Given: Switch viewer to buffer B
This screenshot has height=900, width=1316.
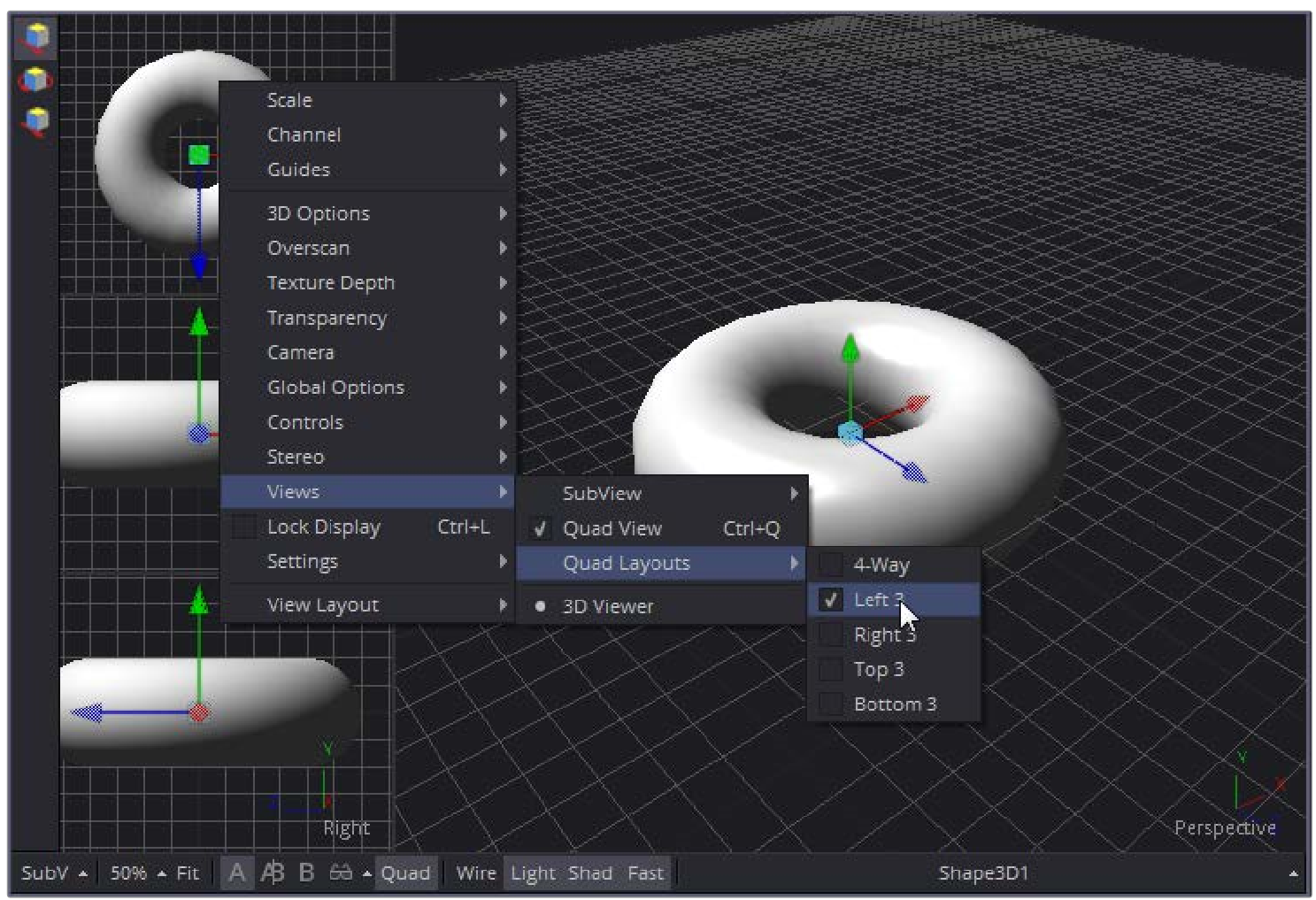Looking at the screenshot, I should (x=306, y=873).
